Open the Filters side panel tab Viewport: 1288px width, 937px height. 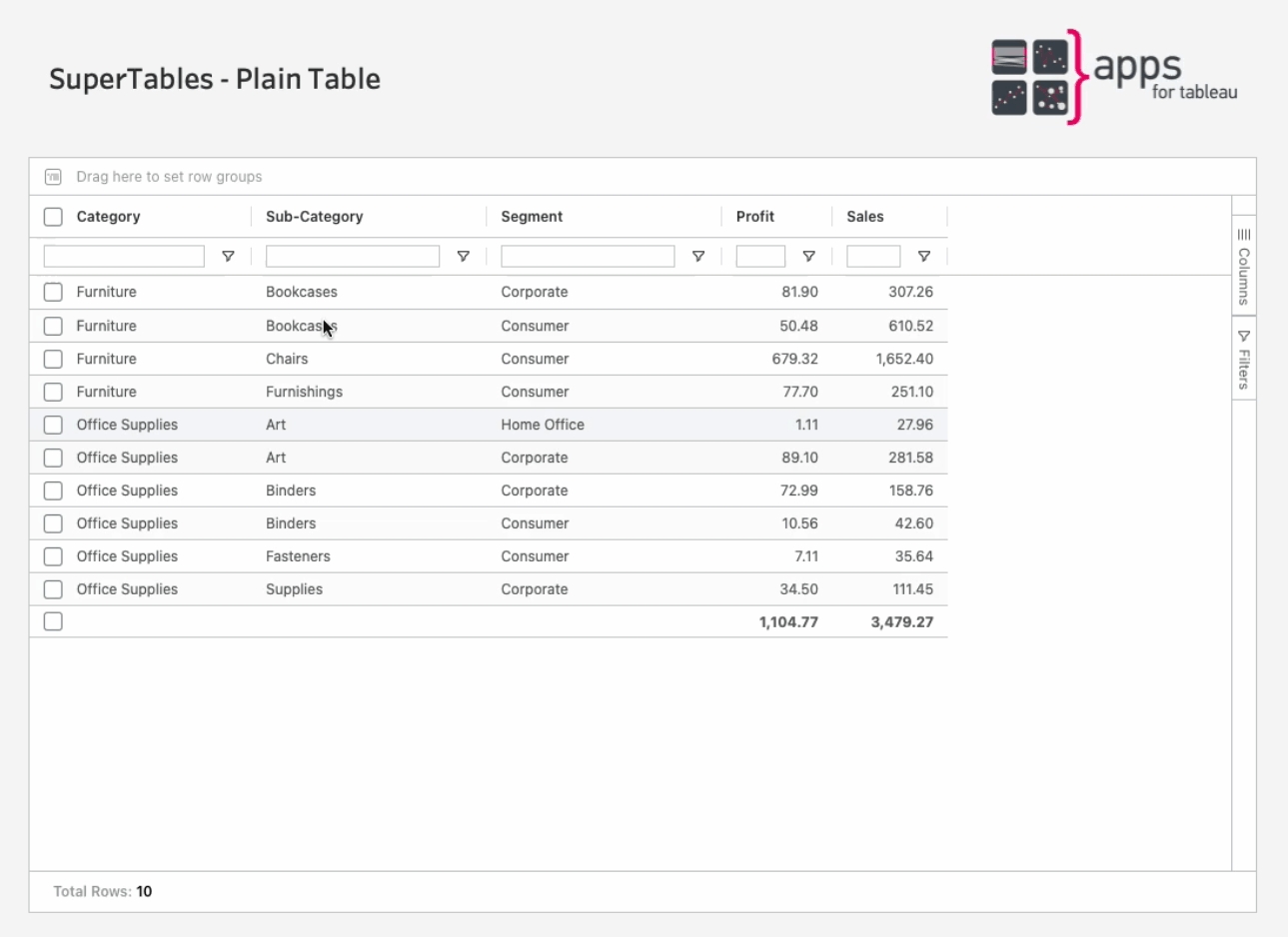(1244, 359)
